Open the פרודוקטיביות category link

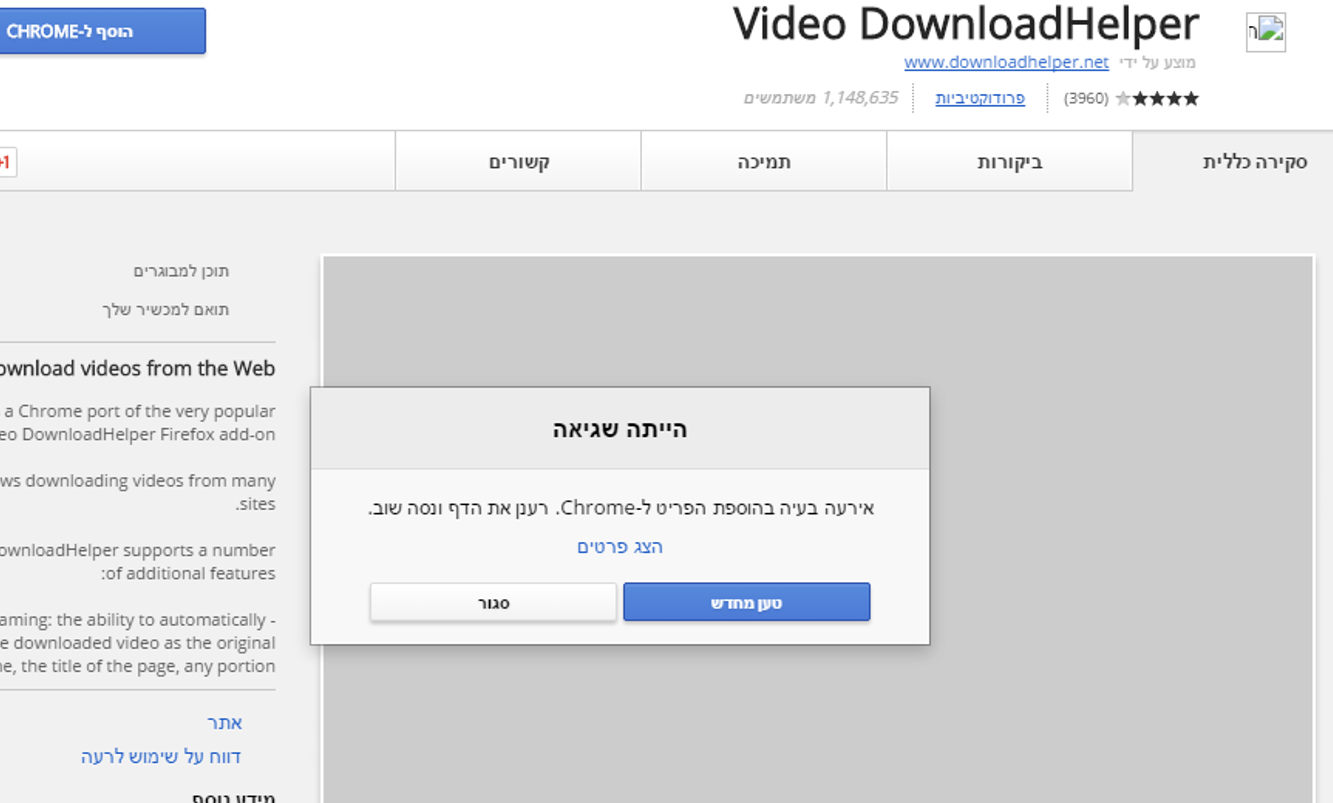(x=980, y=98)
